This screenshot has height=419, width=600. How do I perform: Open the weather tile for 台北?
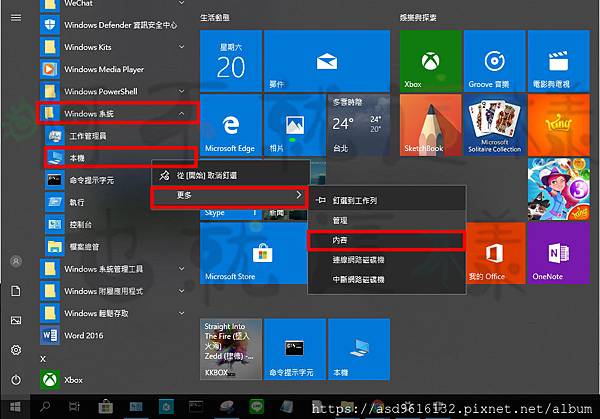(x=359, y=125)
